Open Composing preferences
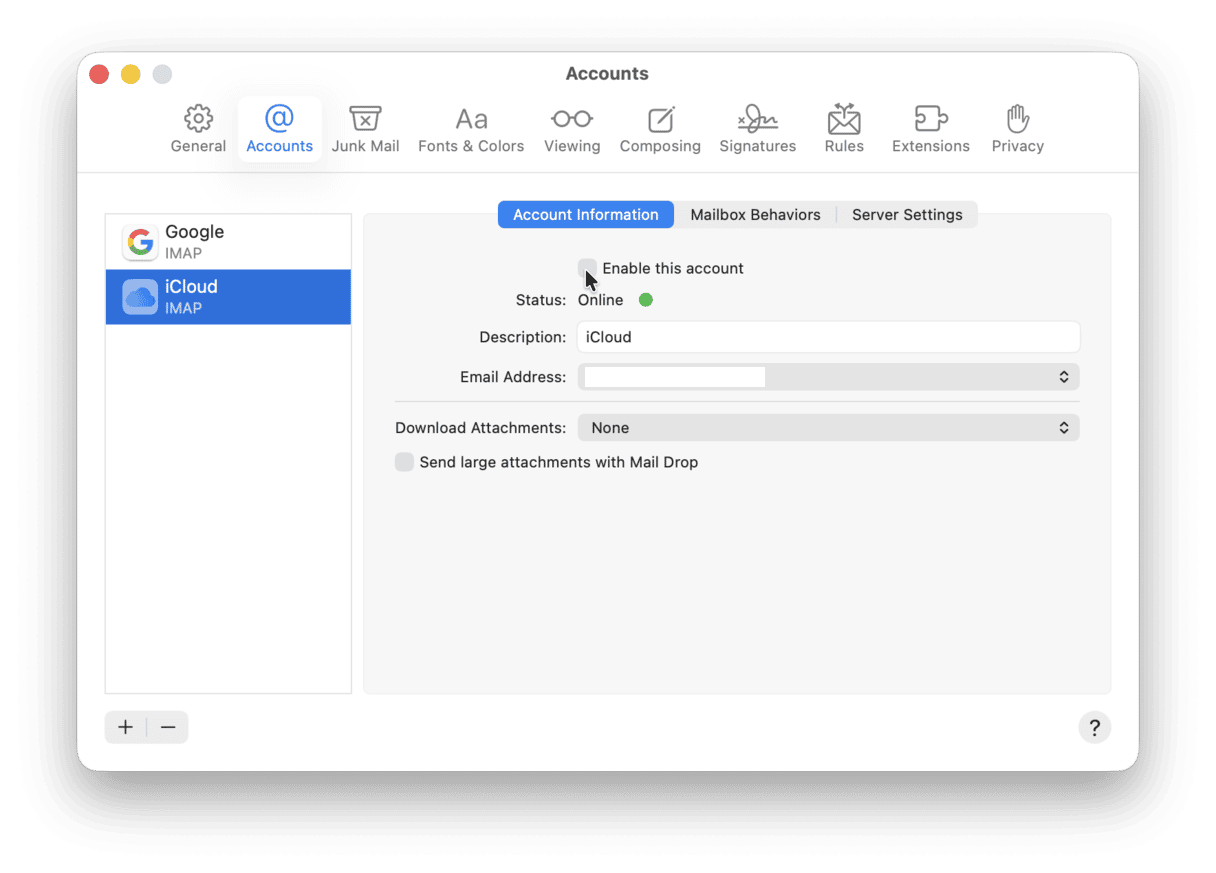The height and width of the screenshot is (873, 1216). click(660, 128)
